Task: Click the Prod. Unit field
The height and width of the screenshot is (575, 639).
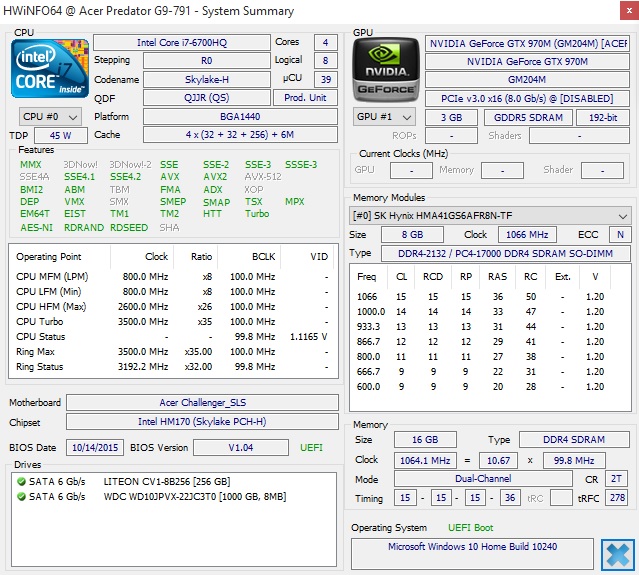Action: tap(305, 98)
